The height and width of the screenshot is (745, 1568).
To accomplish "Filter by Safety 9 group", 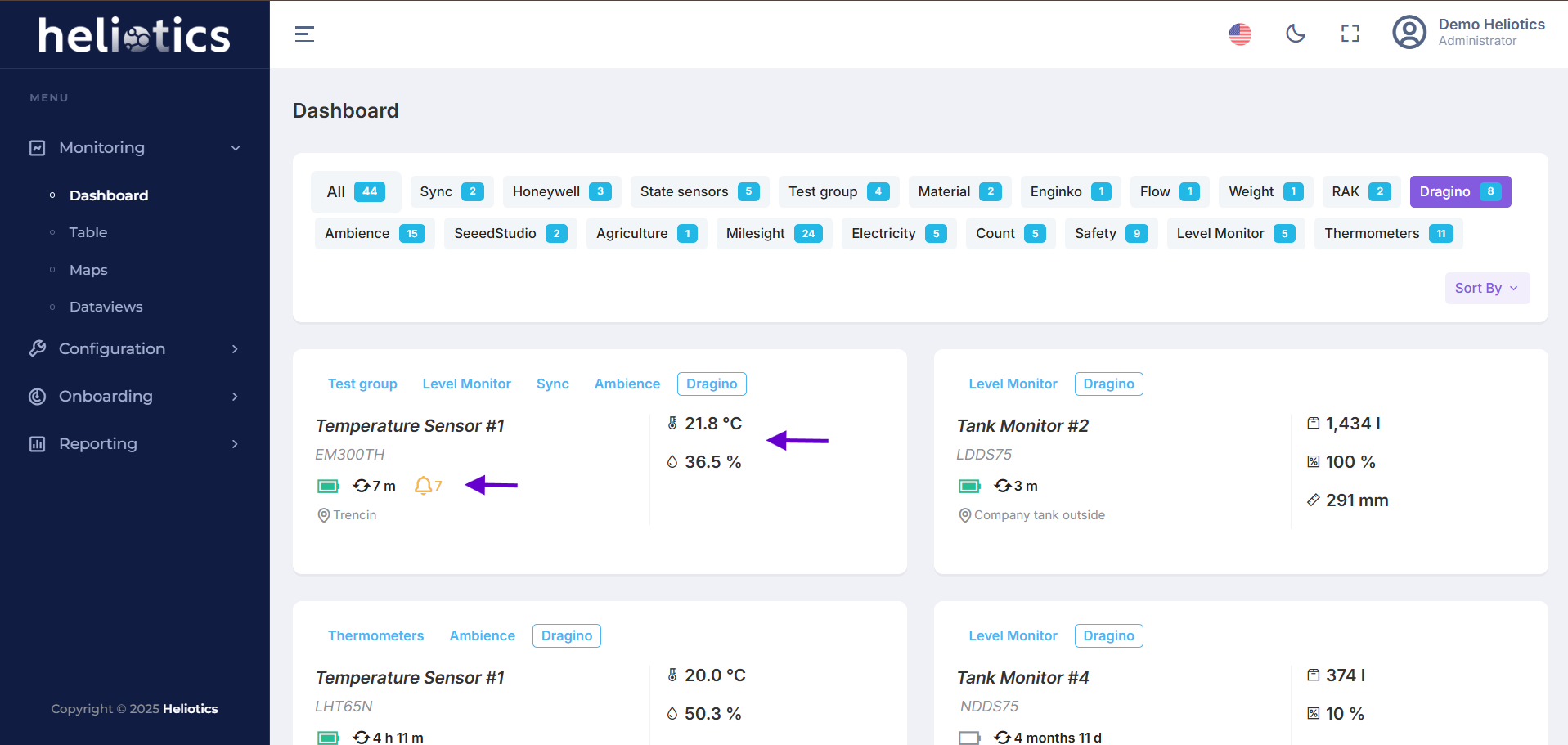I will point(1111,233).
